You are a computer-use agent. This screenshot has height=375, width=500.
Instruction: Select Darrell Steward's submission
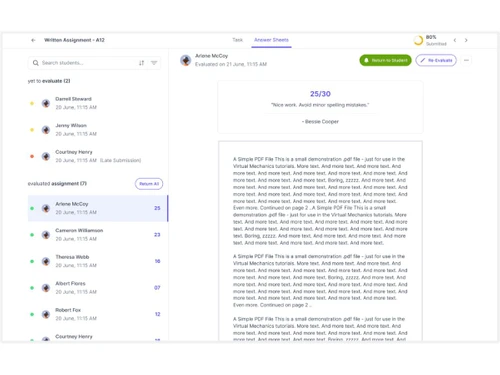pos(97,103)
